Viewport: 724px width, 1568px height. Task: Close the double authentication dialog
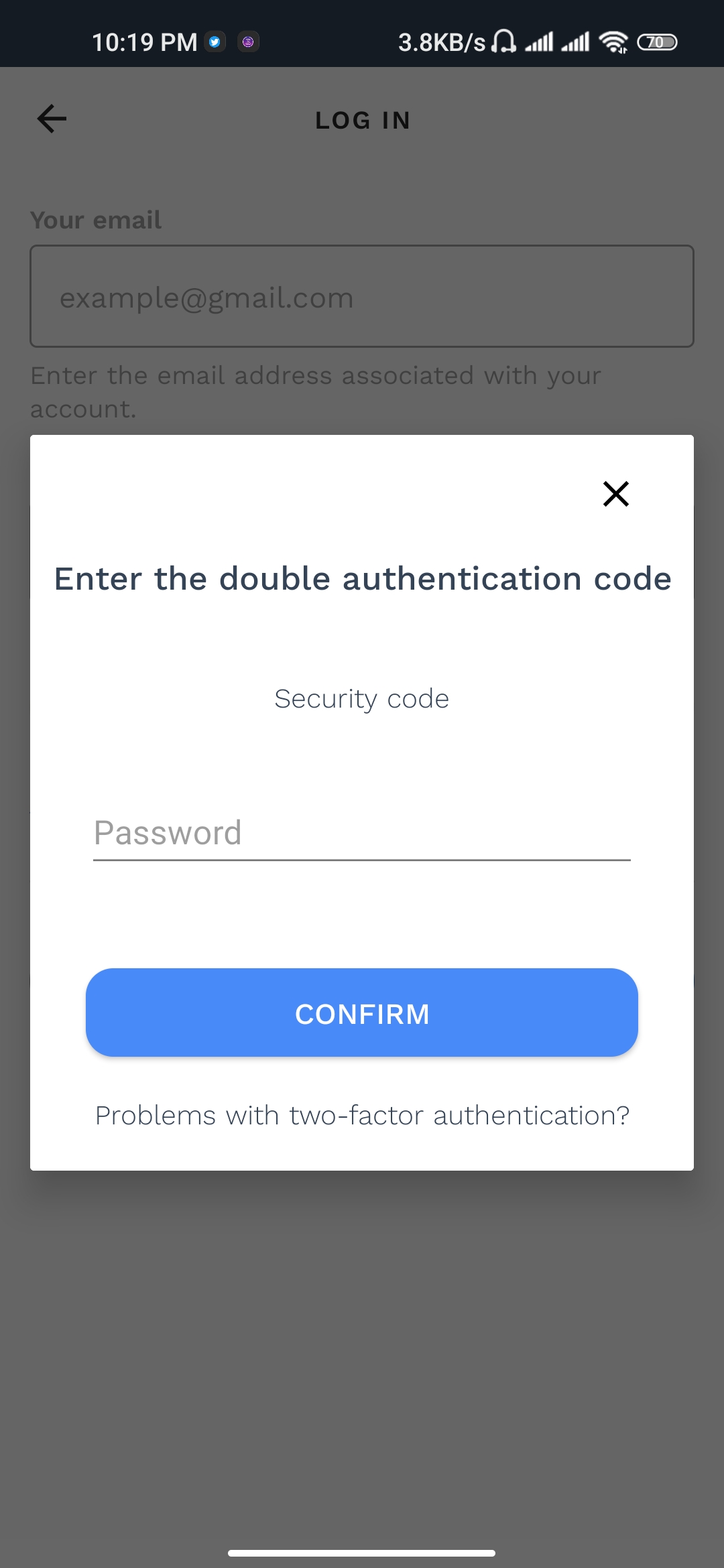[x=615, y=494]
